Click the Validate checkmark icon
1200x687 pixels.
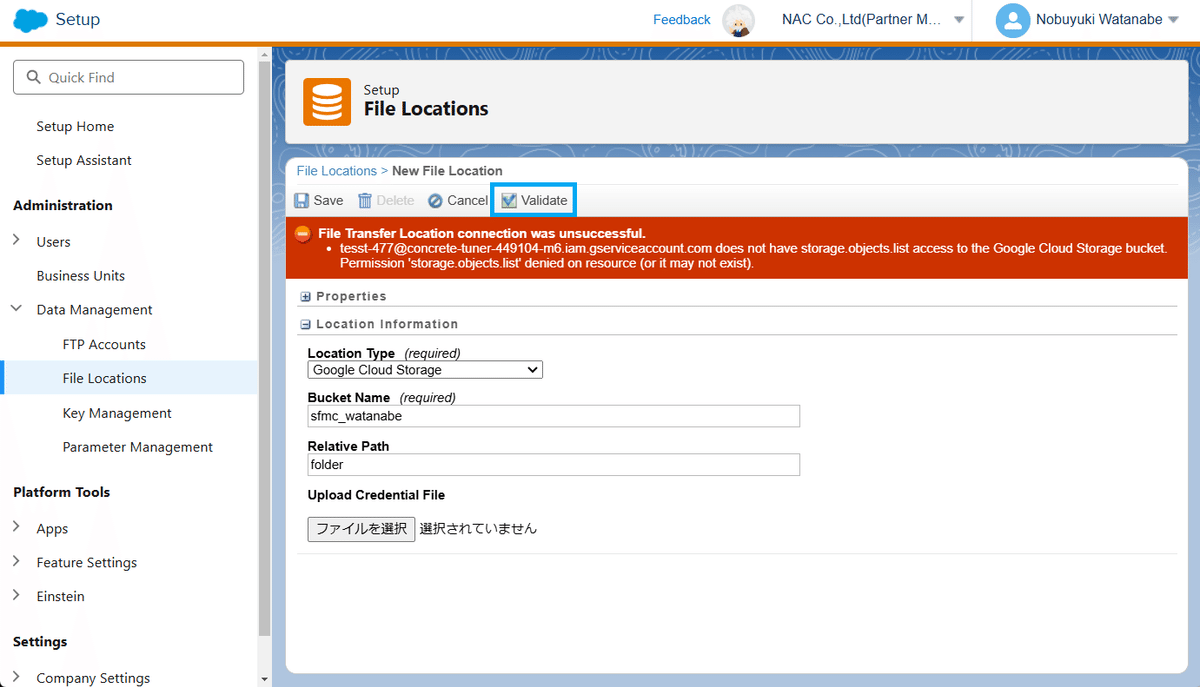pos(509,200)
